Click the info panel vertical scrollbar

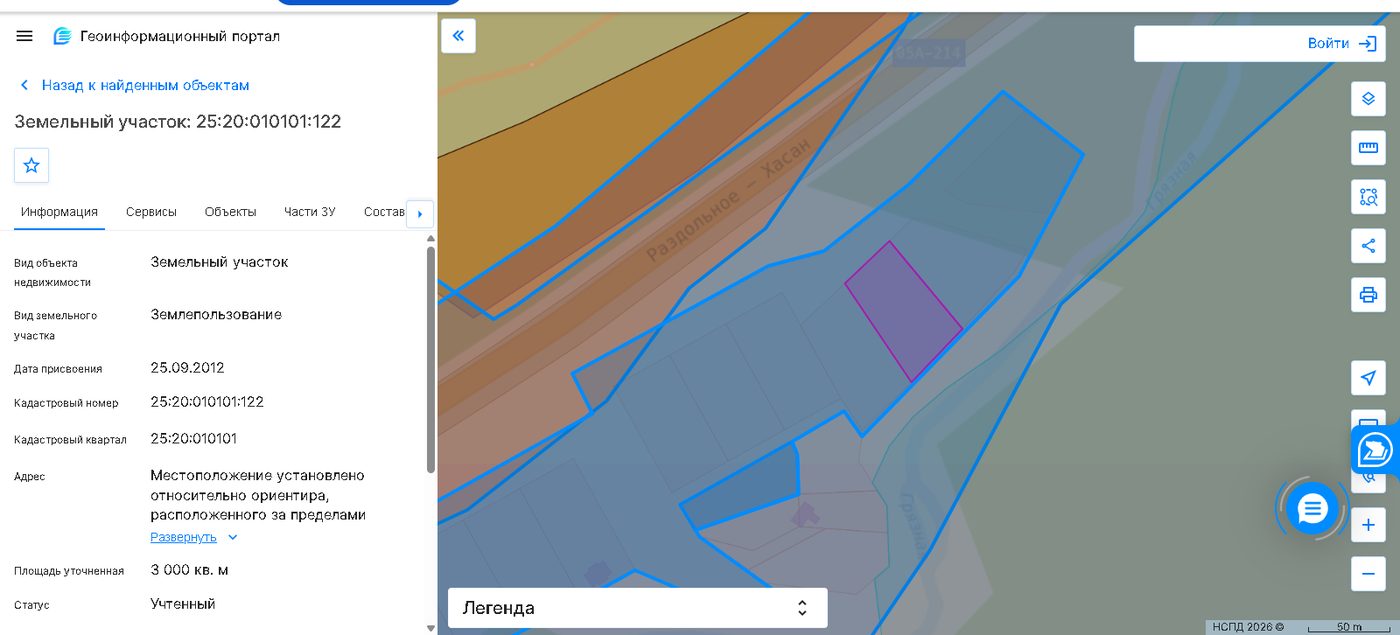pyautogui.click(x=431, y=360)
